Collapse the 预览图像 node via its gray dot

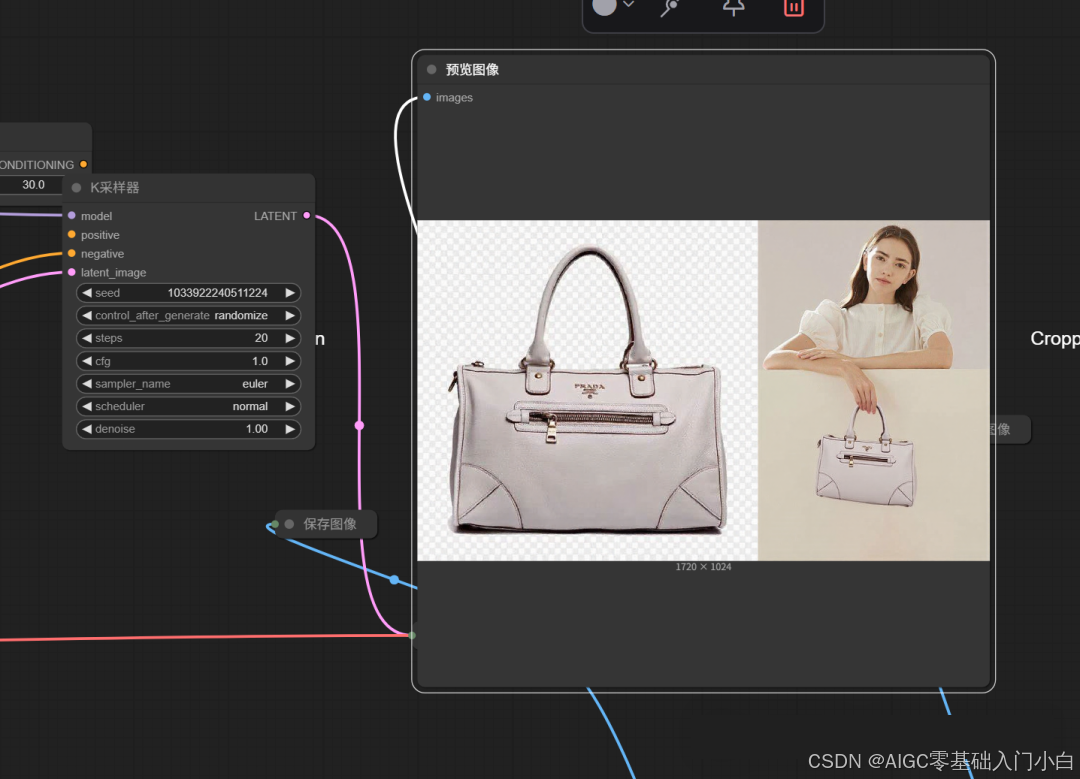432,70
